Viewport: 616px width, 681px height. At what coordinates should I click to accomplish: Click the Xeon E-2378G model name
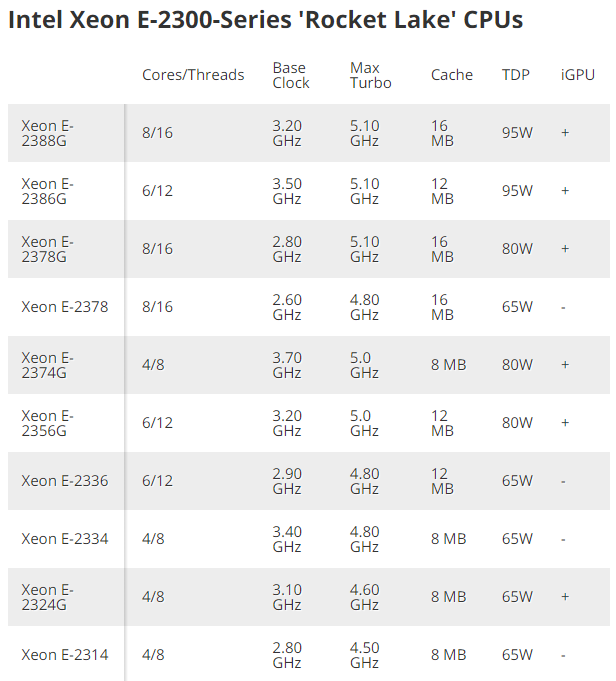(48, 249)
